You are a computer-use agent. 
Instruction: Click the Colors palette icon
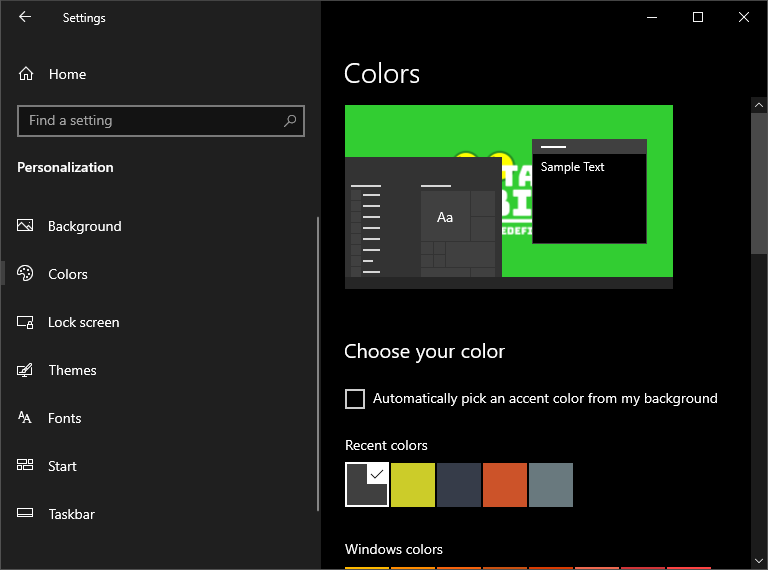point(26,274)
